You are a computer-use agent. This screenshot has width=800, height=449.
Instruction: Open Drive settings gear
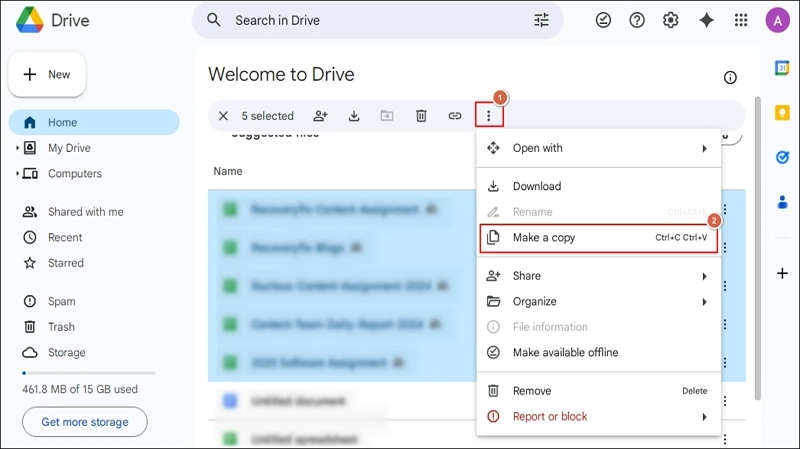(x=671, y=20)
